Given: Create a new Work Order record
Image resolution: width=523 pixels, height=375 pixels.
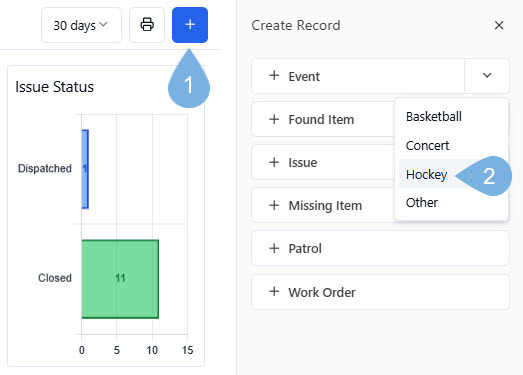Looking at the screenshot, I should tap(380, 292).
